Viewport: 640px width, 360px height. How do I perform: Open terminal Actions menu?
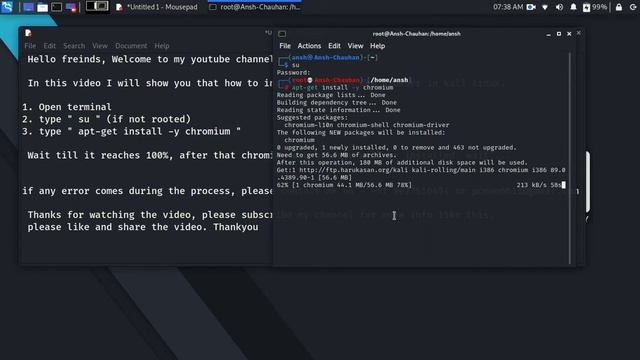309,46
